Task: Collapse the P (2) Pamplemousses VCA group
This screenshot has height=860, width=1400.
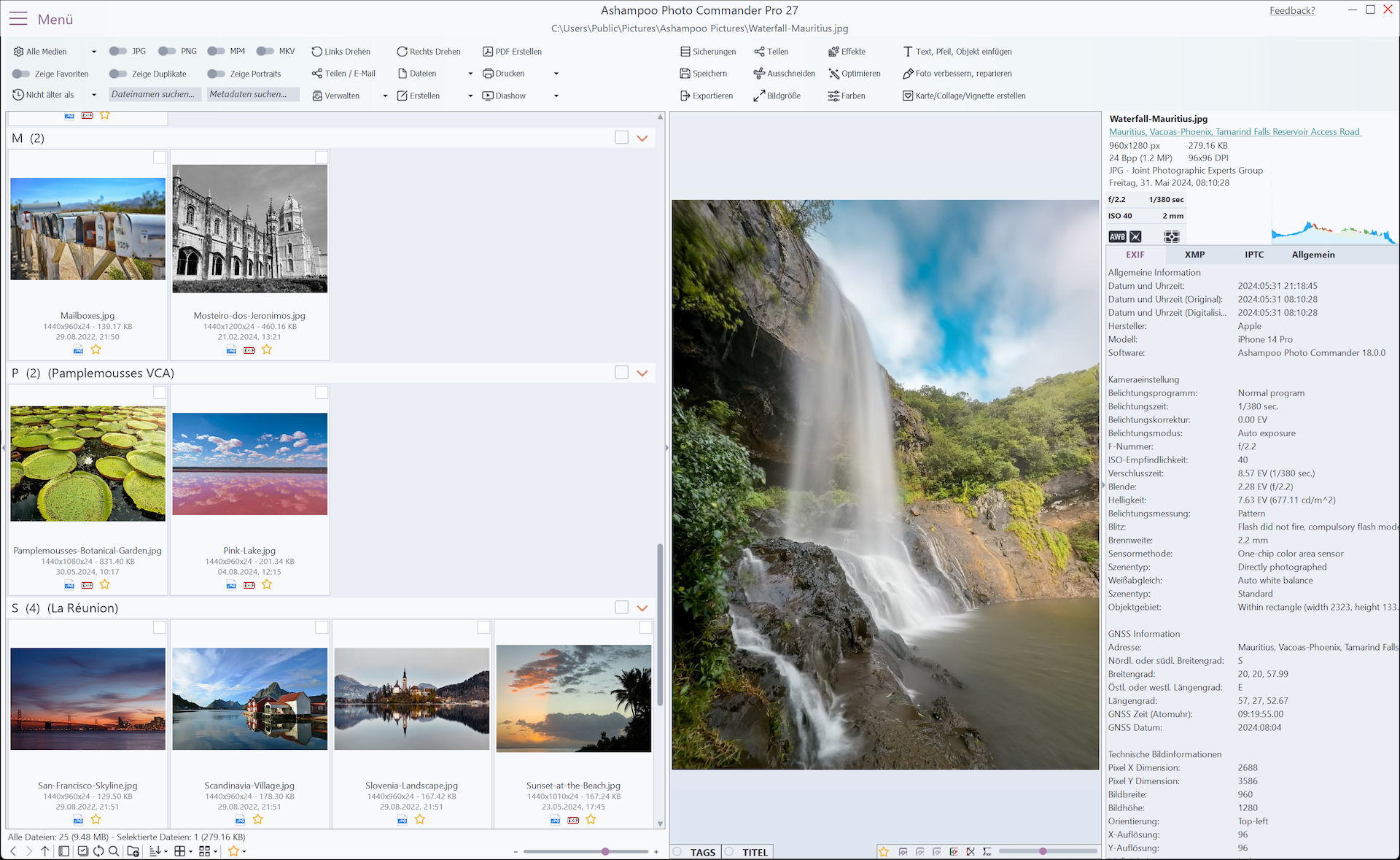Action: coord(642,373)
